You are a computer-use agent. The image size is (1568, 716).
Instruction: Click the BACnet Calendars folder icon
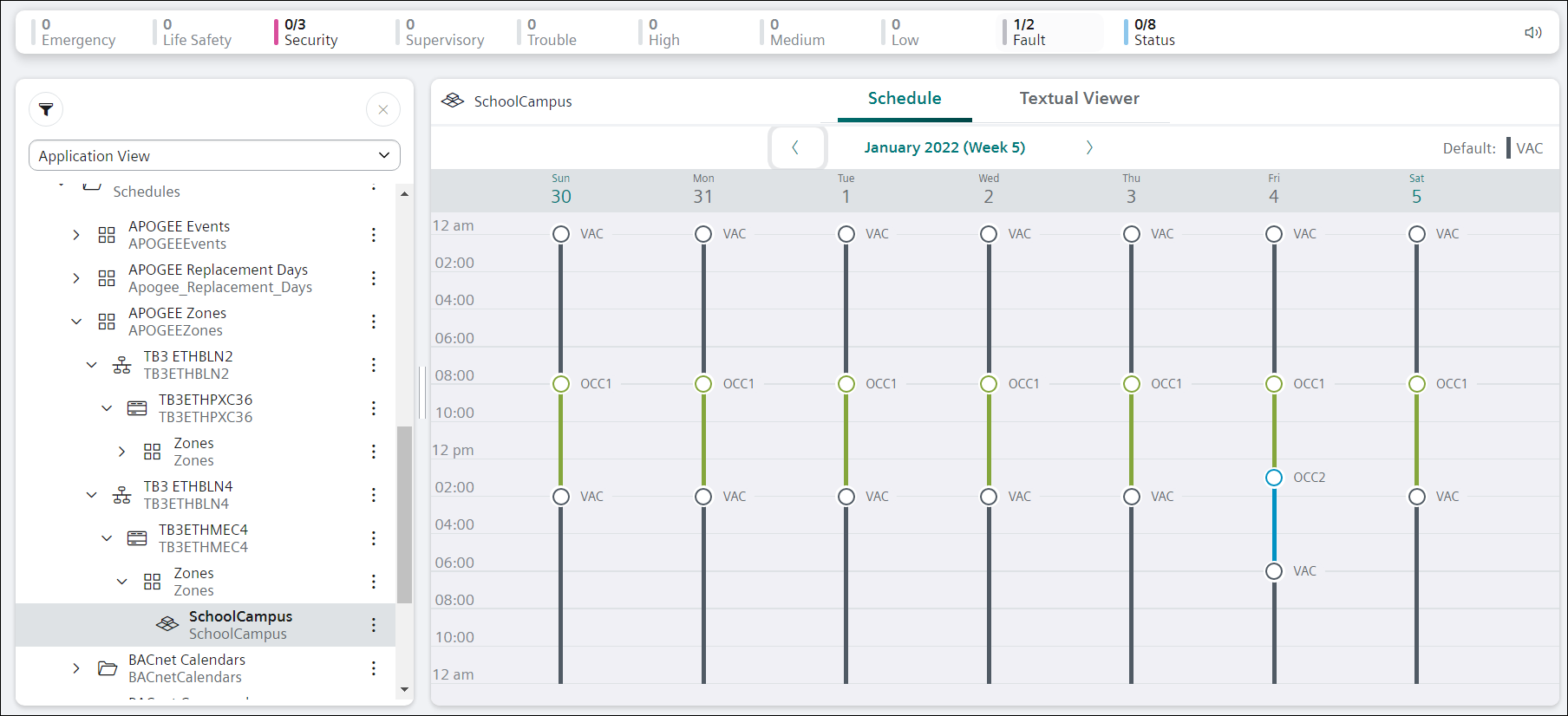click(x=108, y=668)
